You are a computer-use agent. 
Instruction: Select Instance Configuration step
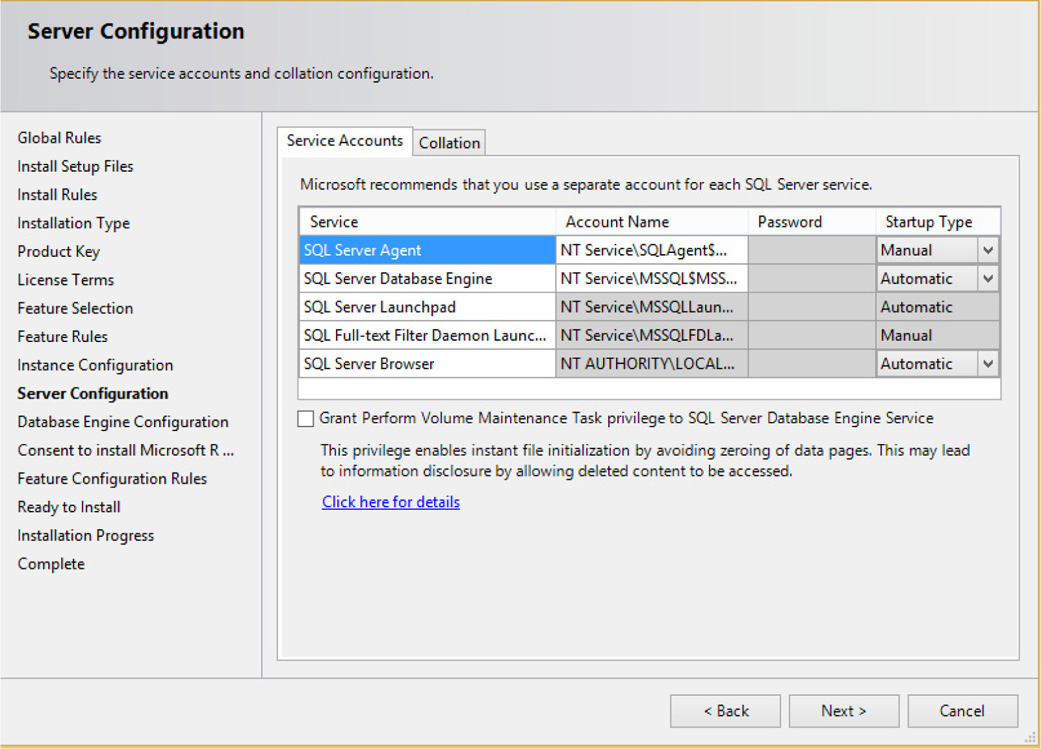[x=95, y=365]
